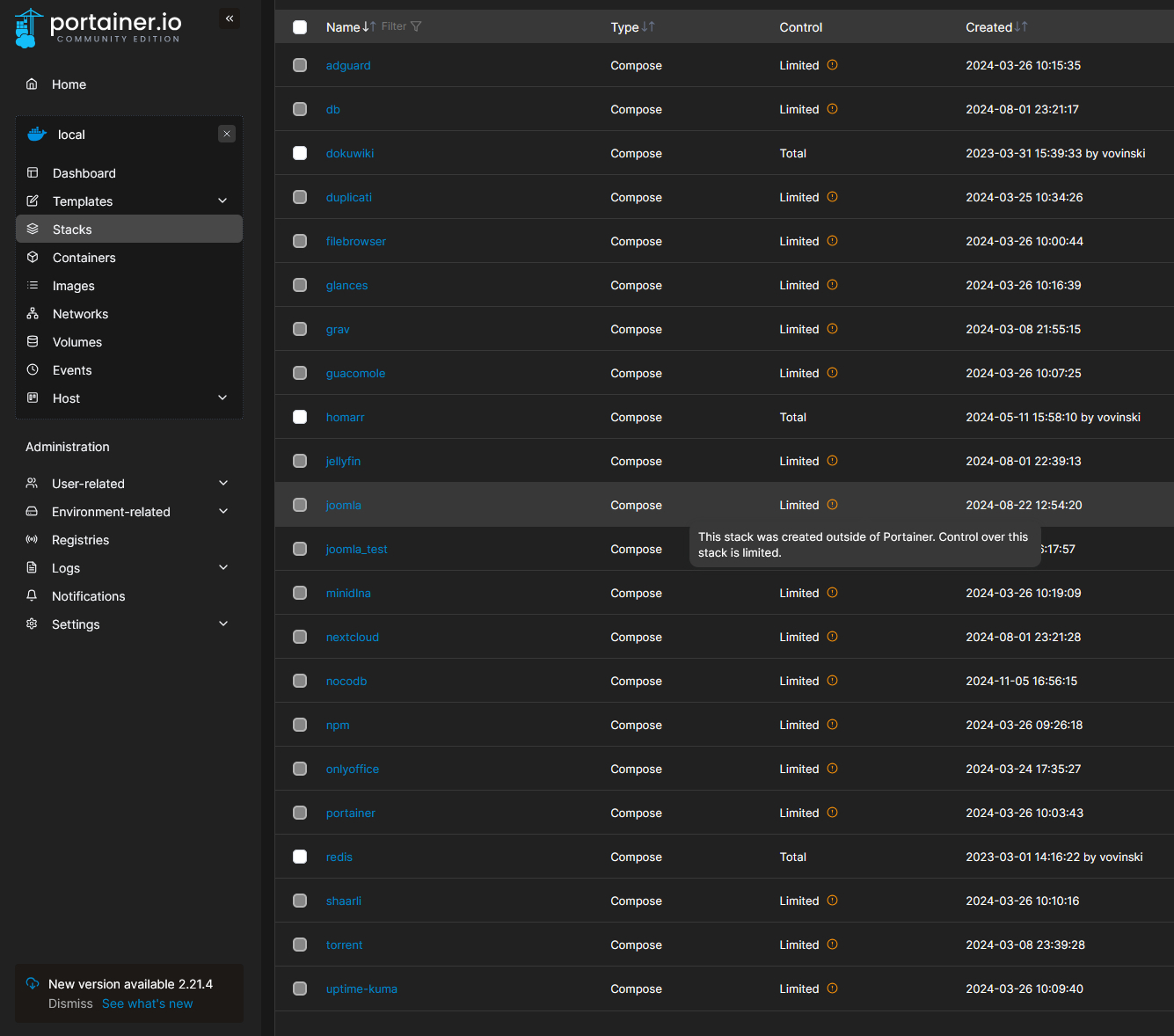Collapse the sidebar with double-chevron icon
1174x1036 pixels.
(230, 18)
